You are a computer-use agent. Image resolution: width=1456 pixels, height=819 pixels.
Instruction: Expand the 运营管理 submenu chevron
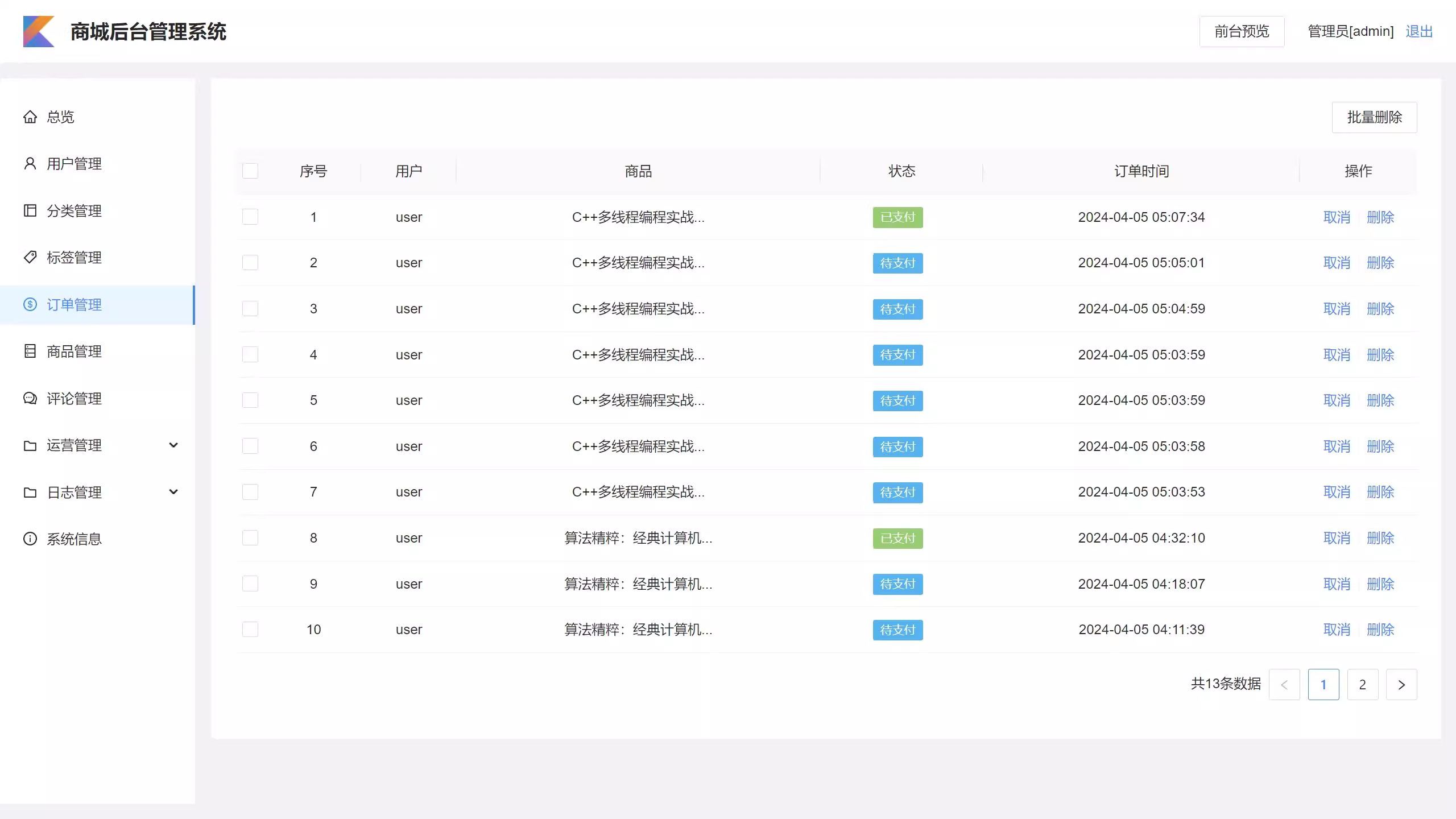[x=174, y=445]
